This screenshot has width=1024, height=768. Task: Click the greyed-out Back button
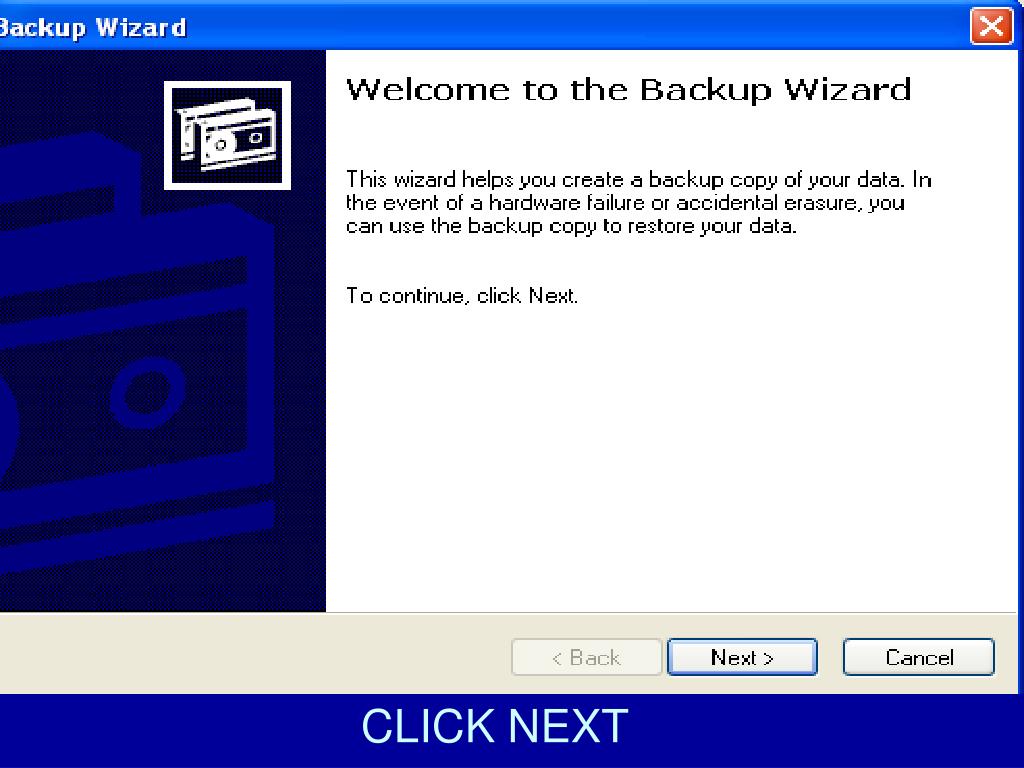pos(586,657)
